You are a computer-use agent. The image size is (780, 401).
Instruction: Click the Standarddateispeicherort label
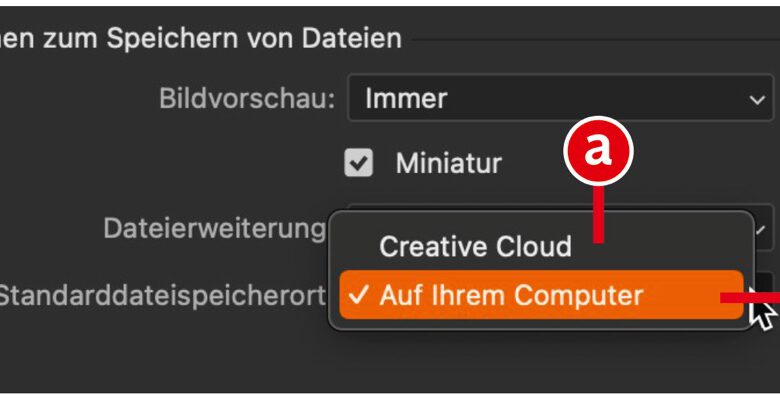[162, 295]
